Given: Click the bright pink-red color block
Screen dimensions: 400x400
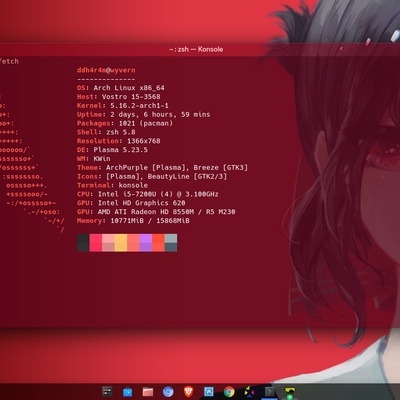Looking at the screenshot, I should (x=96, y=243).
